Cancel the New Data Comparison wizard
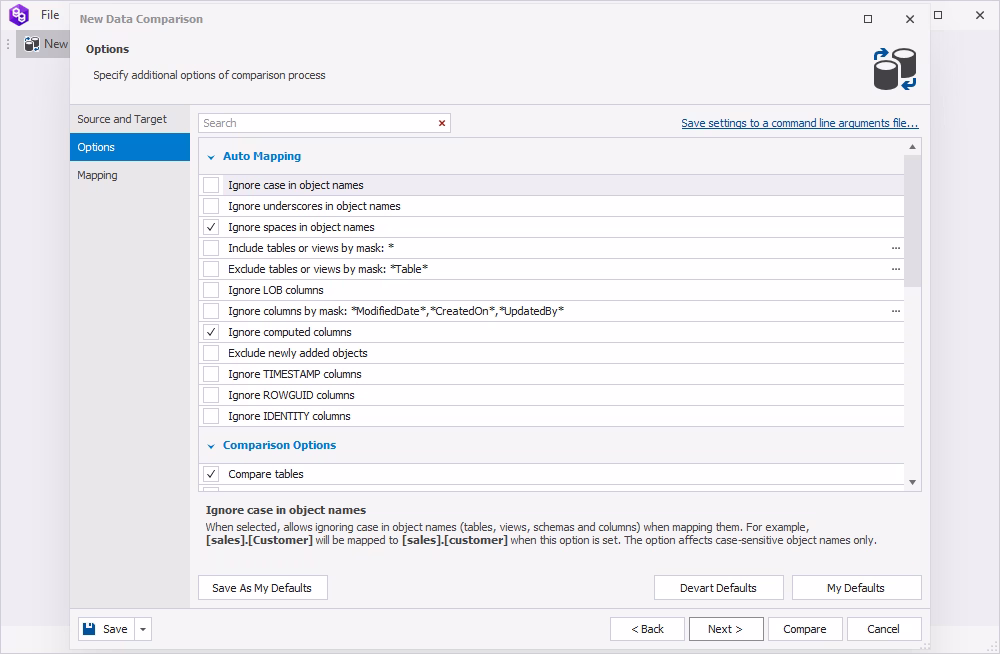Screen dimensions: 1000x654 [x=884, y=629]
